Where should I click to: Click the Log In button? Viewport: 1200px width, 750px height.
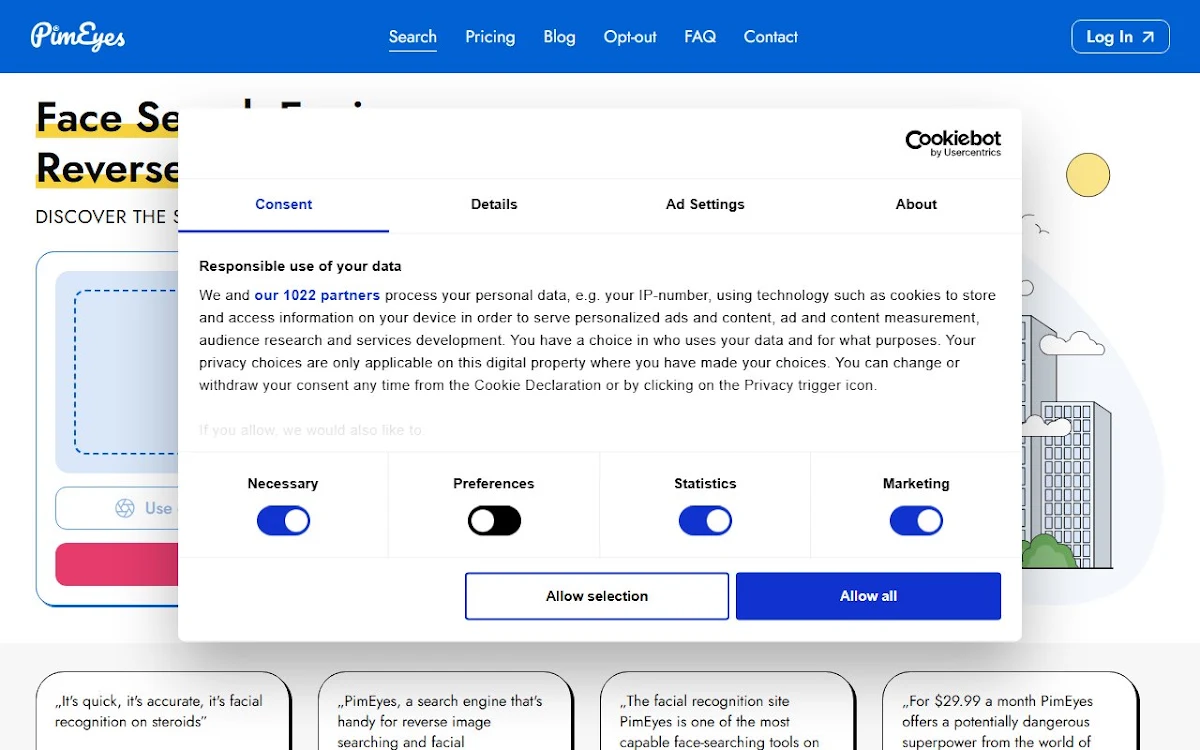(1120, 37)
